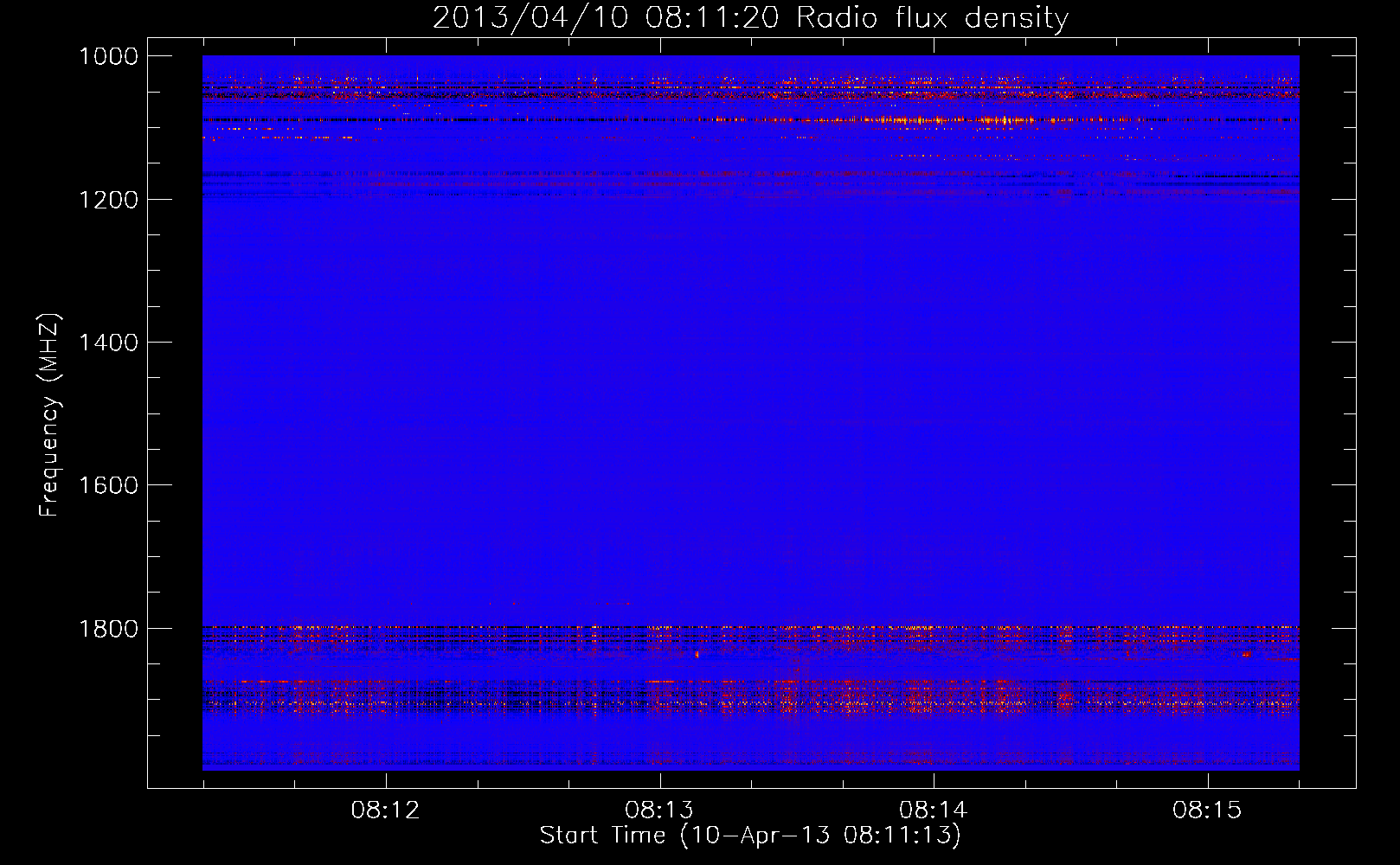Click the 1600 frequency tick label

109,485
